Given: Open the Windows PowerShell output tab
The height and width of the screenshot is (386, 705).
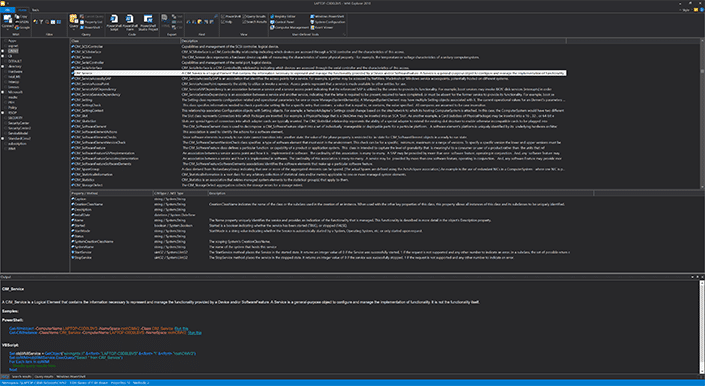Looking at the screenshot, I should pos(71,377).
